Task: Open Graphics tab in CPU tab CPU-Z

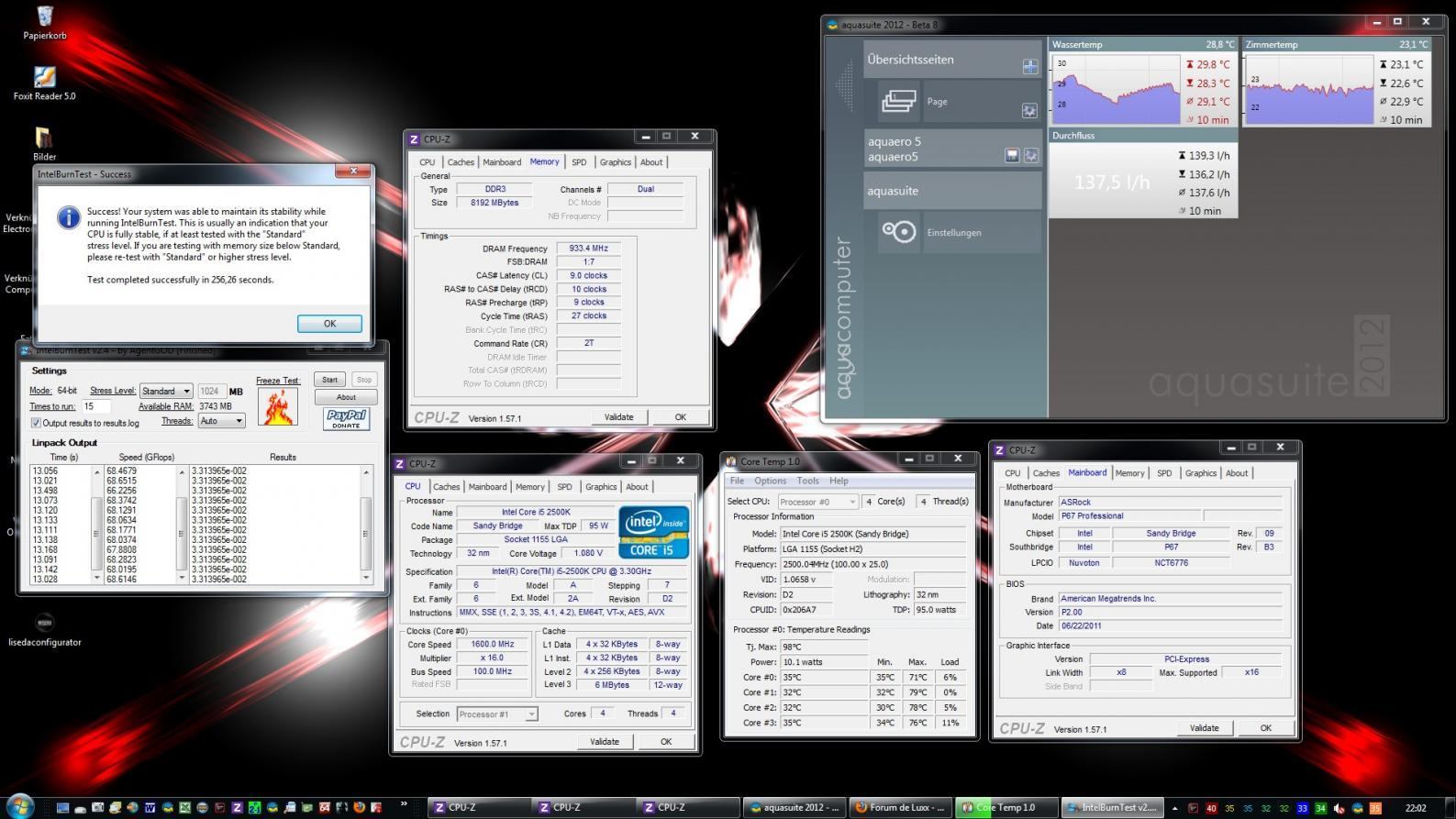Action: tap(601, 487)
